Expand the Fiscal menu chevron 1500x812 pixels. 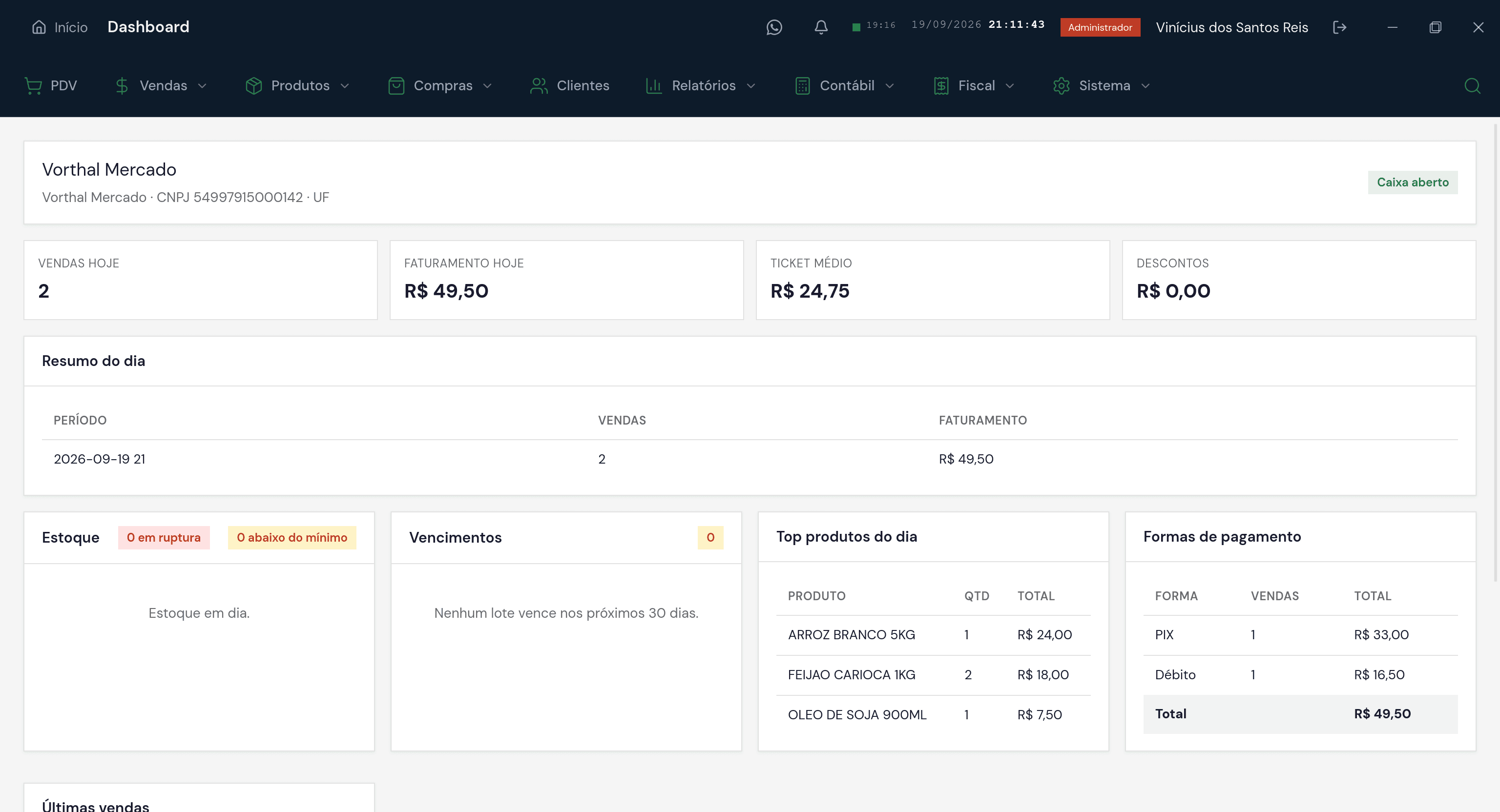[x=1010, y=85]
